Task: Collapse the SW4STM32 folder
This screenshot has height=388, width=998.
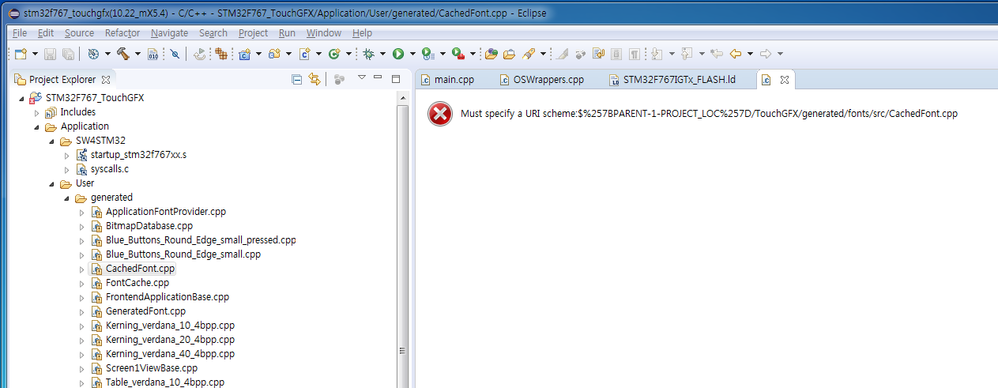Action: (x=52, y=141)
